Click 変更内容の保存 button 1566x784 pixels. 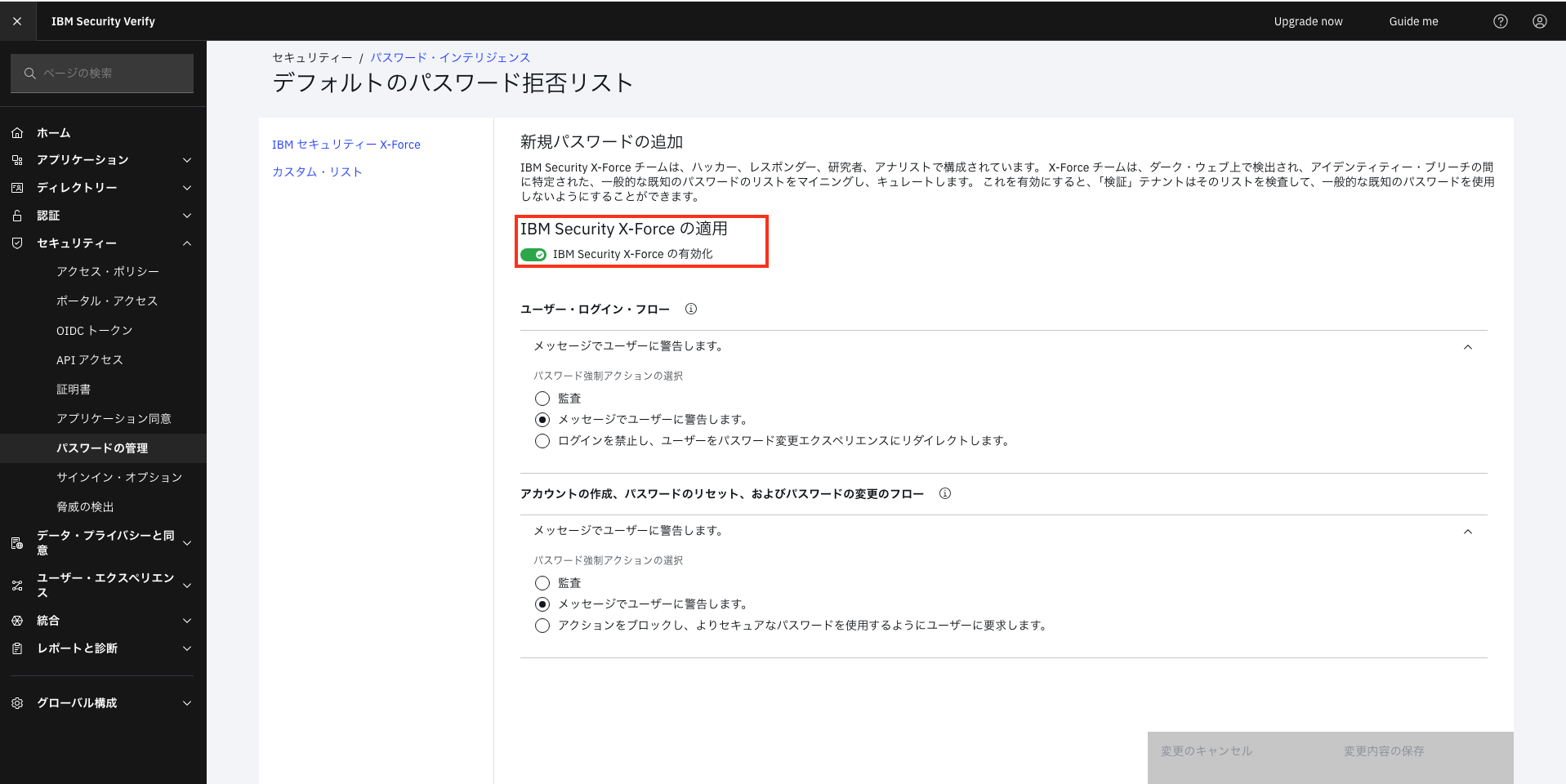click(1422, 758)
